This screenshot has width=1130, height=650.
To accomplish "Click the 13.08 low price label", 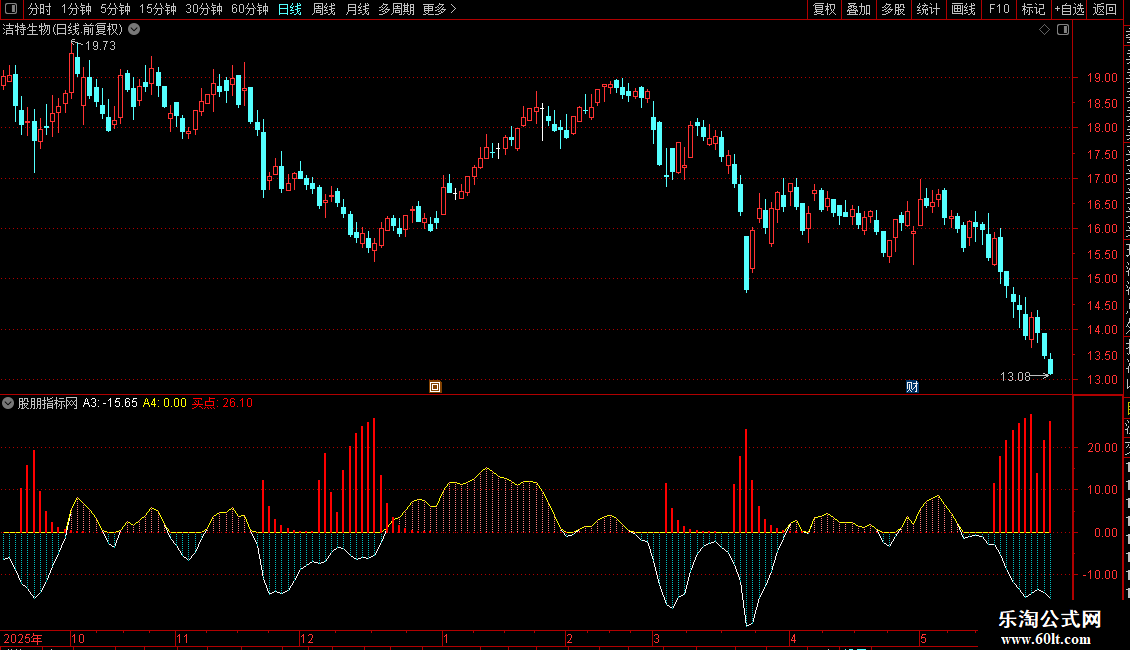I will click(x=1015, y=377).
